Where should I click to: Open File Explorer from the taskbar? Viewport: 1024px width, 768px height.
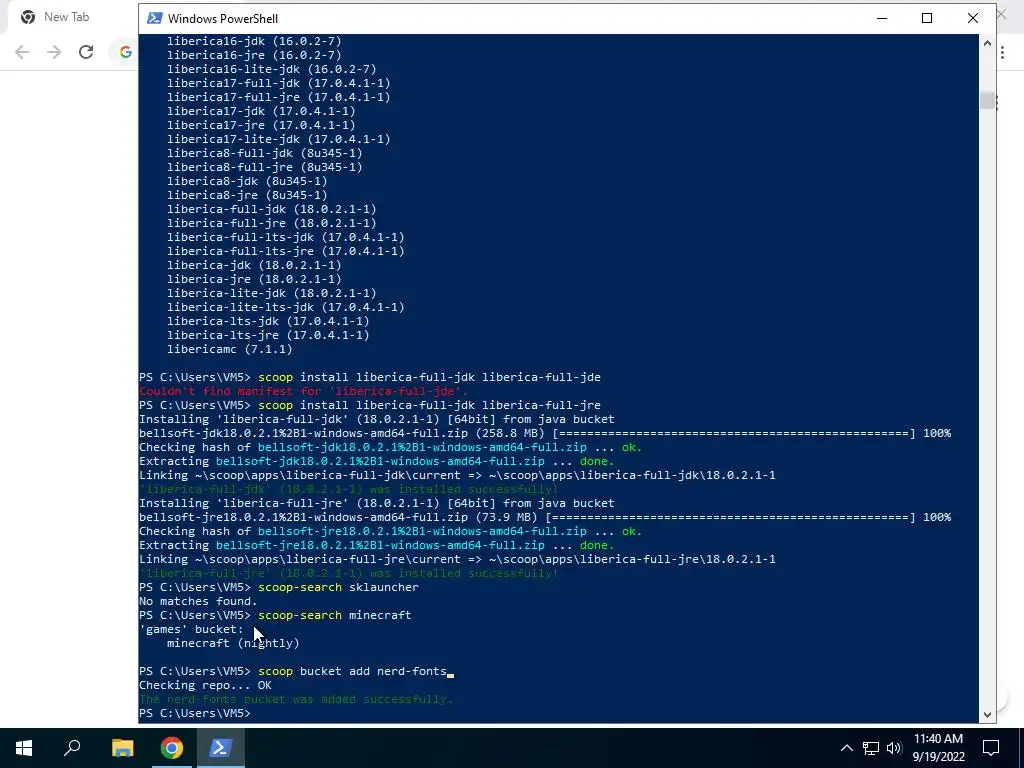(122, 748)
